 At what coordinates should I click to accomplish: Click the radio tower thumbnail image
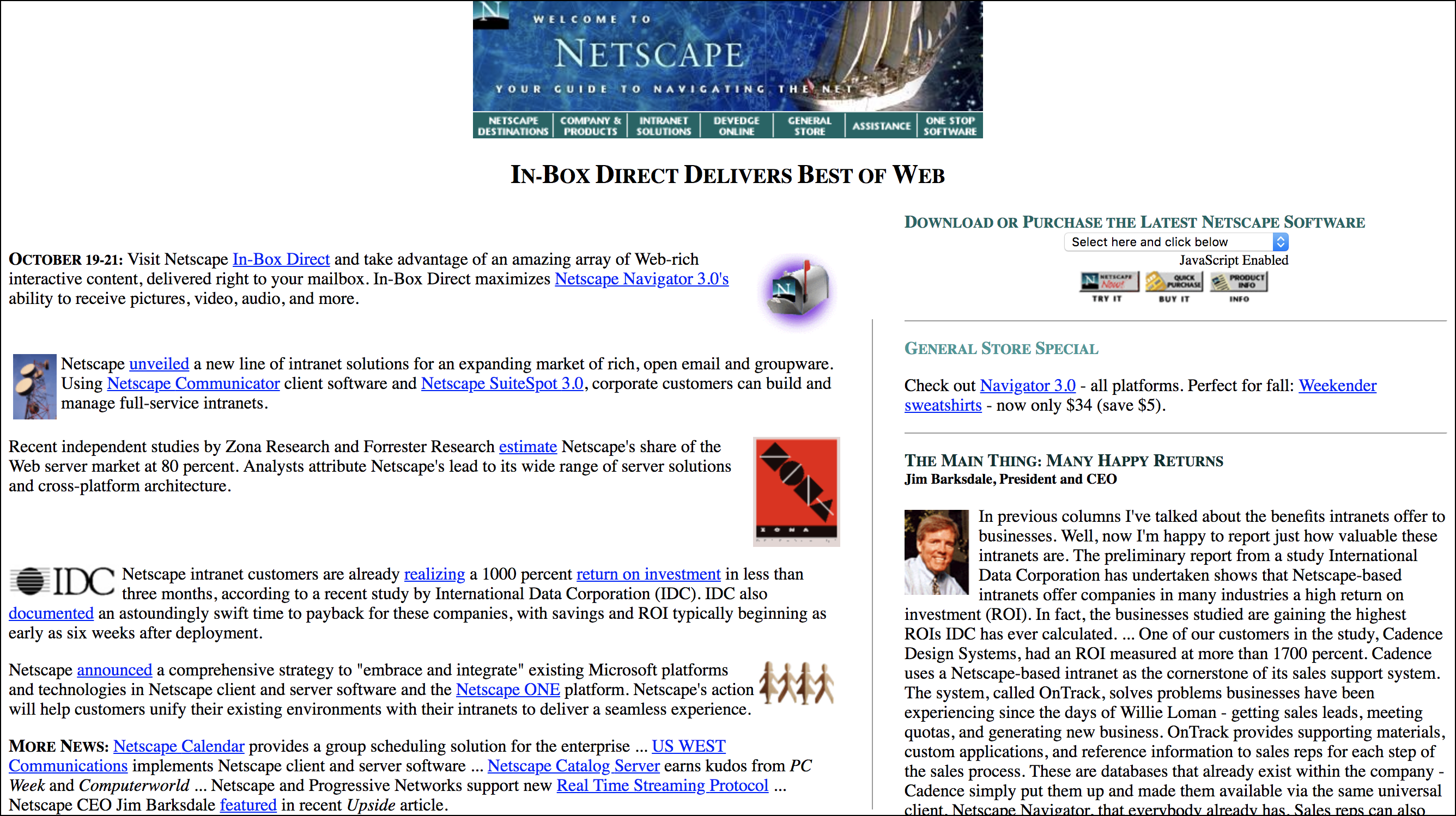(x=34, y=387)
